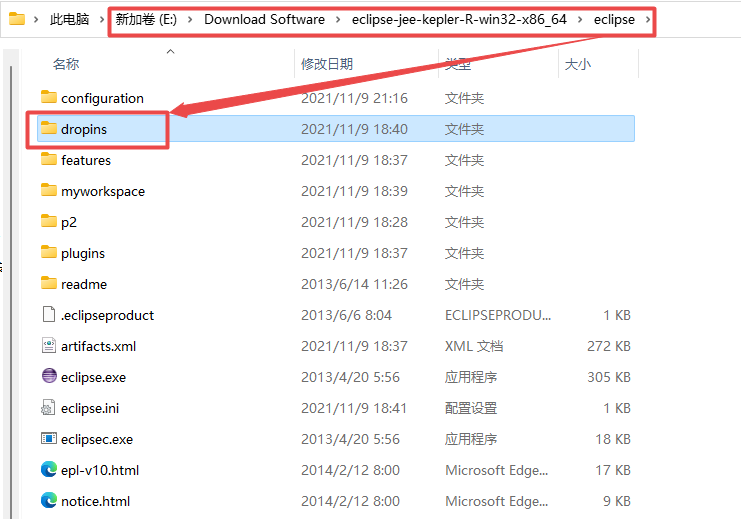Viewport: 741px width, 519px height.
Task: Select the .eclipseproduct file name
Action: pyautogui.click(x=107, y=315)
